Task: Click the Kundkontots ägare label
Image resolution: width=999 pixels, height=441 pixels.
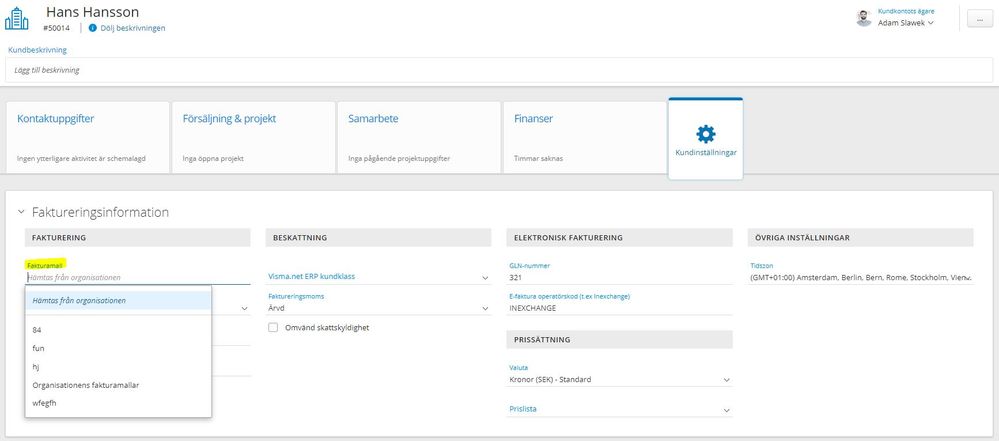Action: [906, 11]
